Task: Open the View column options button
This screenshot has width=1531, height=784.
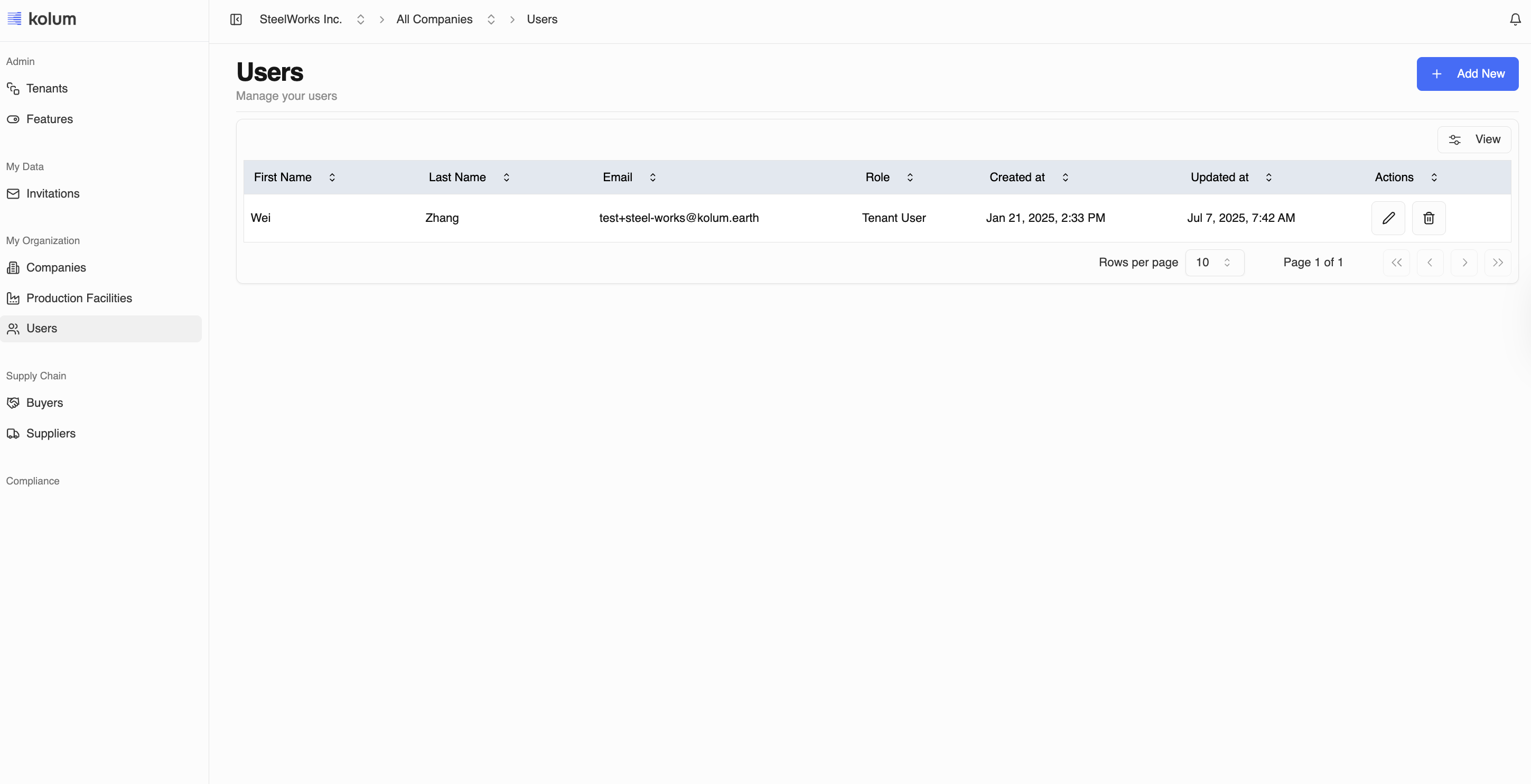Action: (x=1473, y=139)
